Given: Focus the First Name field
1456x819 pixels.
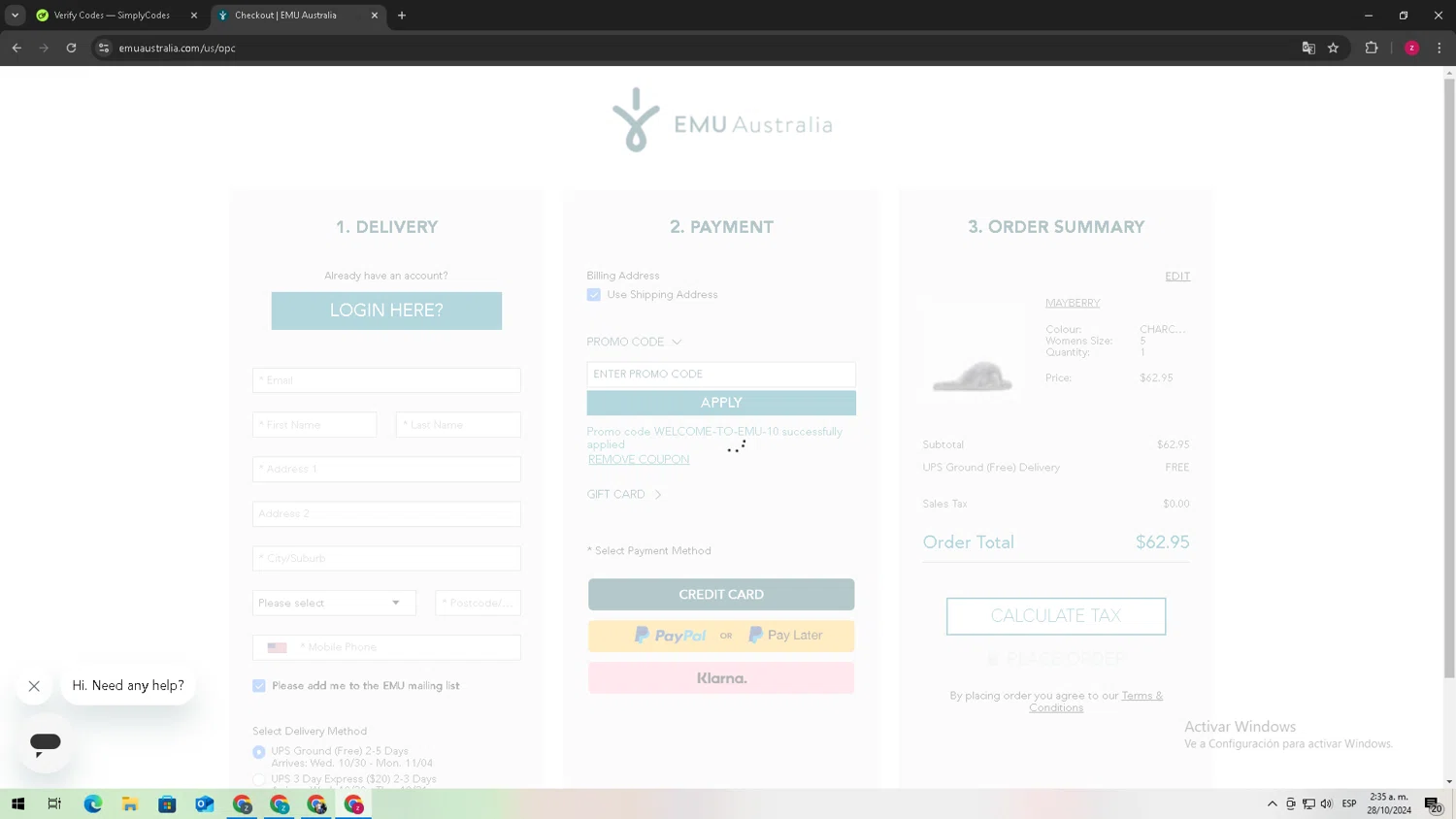Looking at the screenshot, I should (x=314, y=425).
